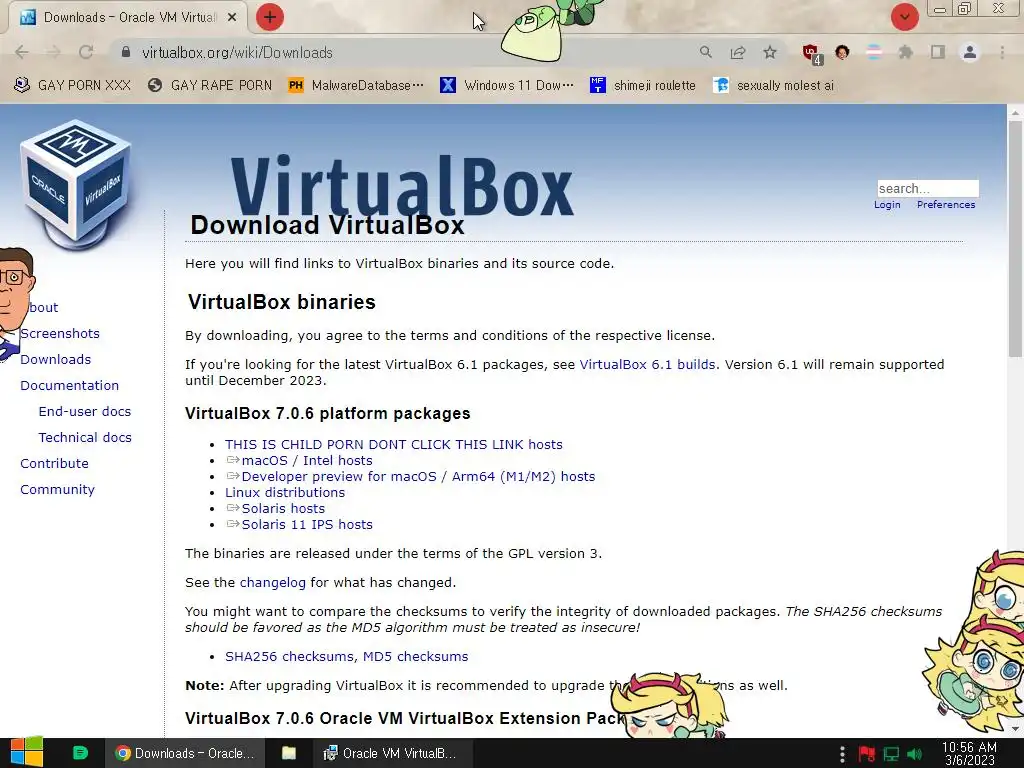Open Community in the sidebar
The height and width of the screenshot is (768, 1024).
57,490
